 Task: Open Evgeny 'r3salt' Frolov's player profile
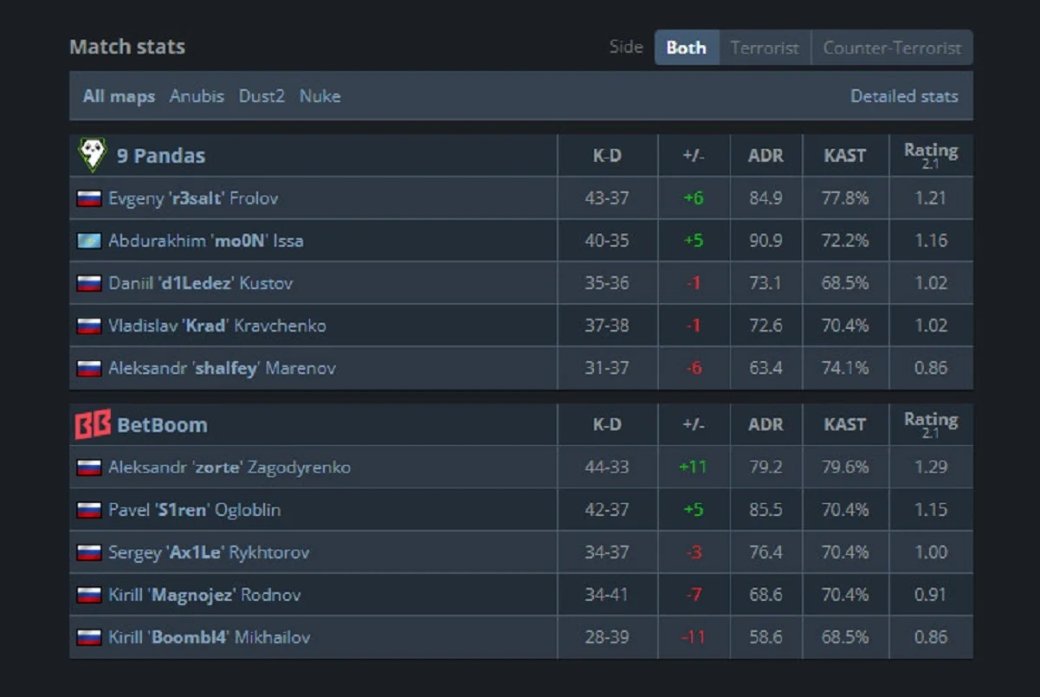click(193, 198)
